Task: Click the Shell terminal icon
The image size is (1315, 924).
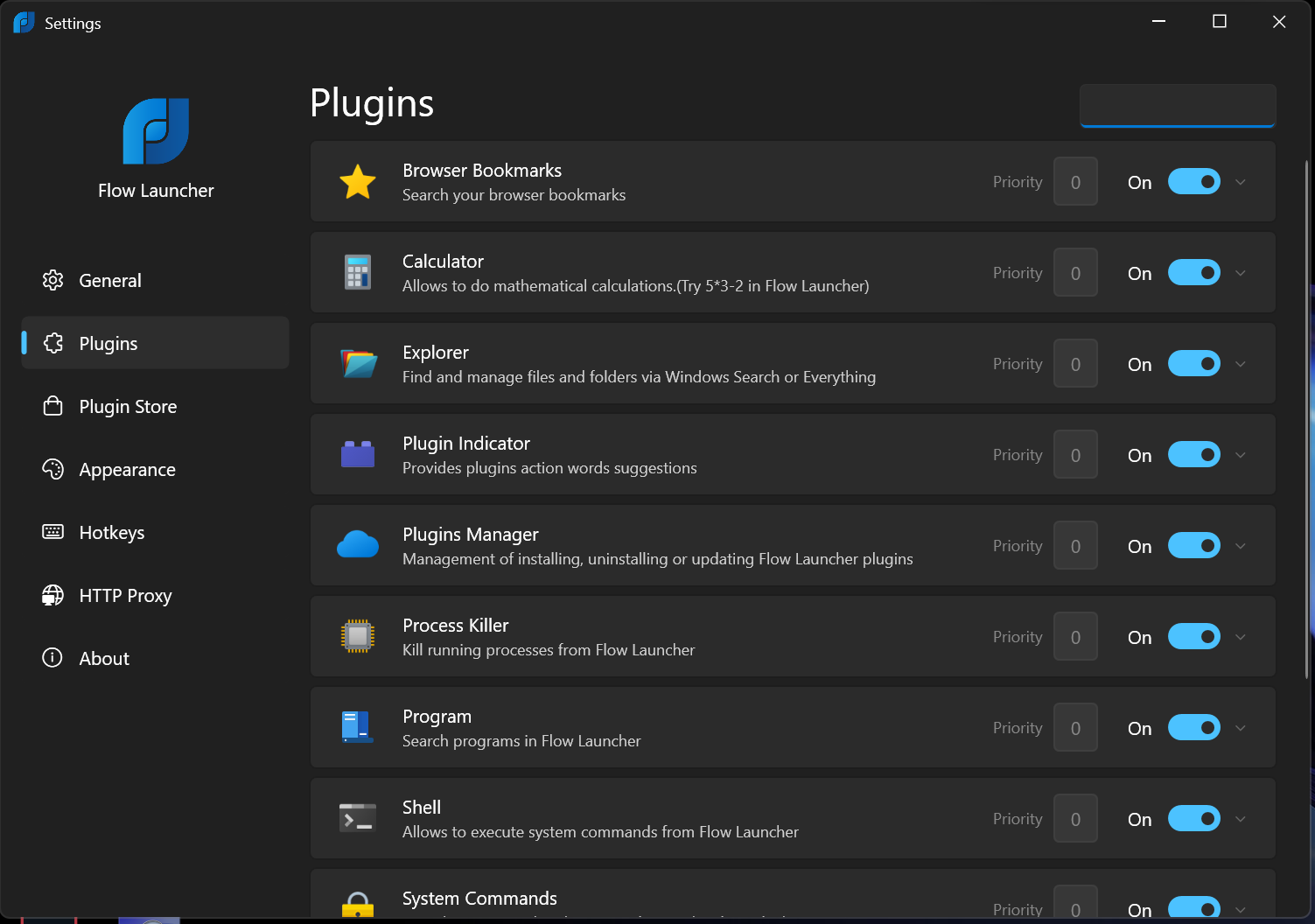Action: click(x=358, y=818)
